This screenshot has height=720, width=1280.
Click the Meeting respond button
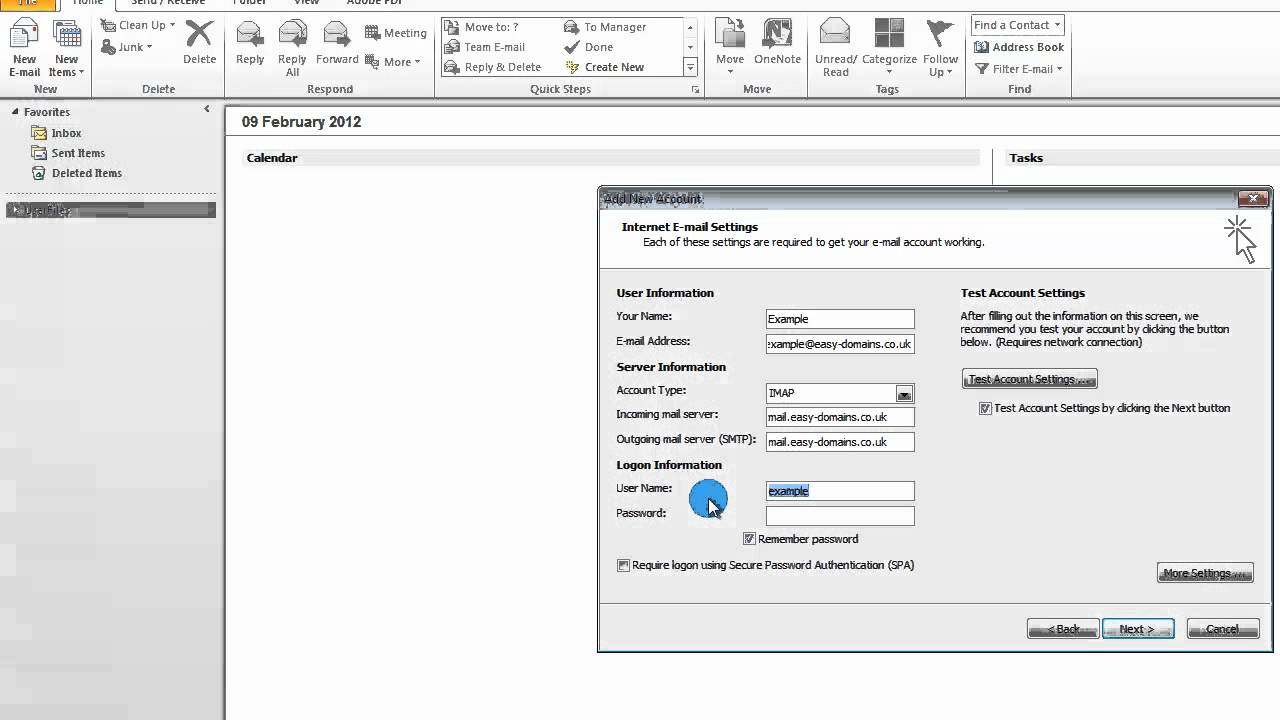[396, 33]
